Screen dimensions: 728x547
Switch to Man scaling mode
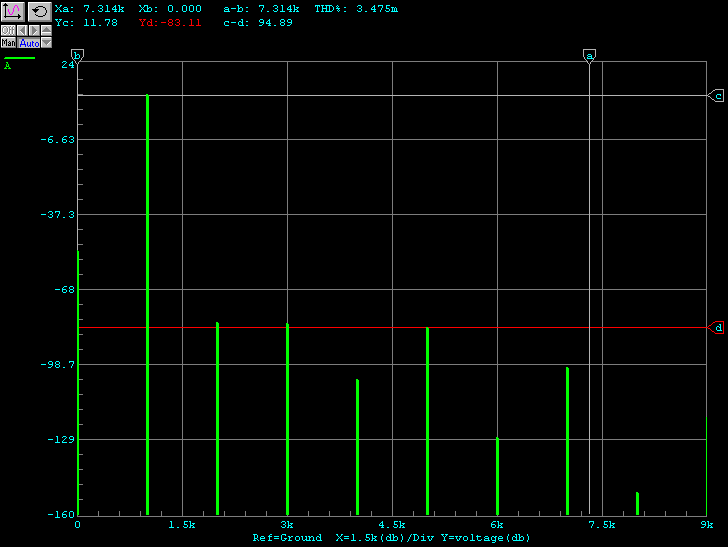coord(8,43)
